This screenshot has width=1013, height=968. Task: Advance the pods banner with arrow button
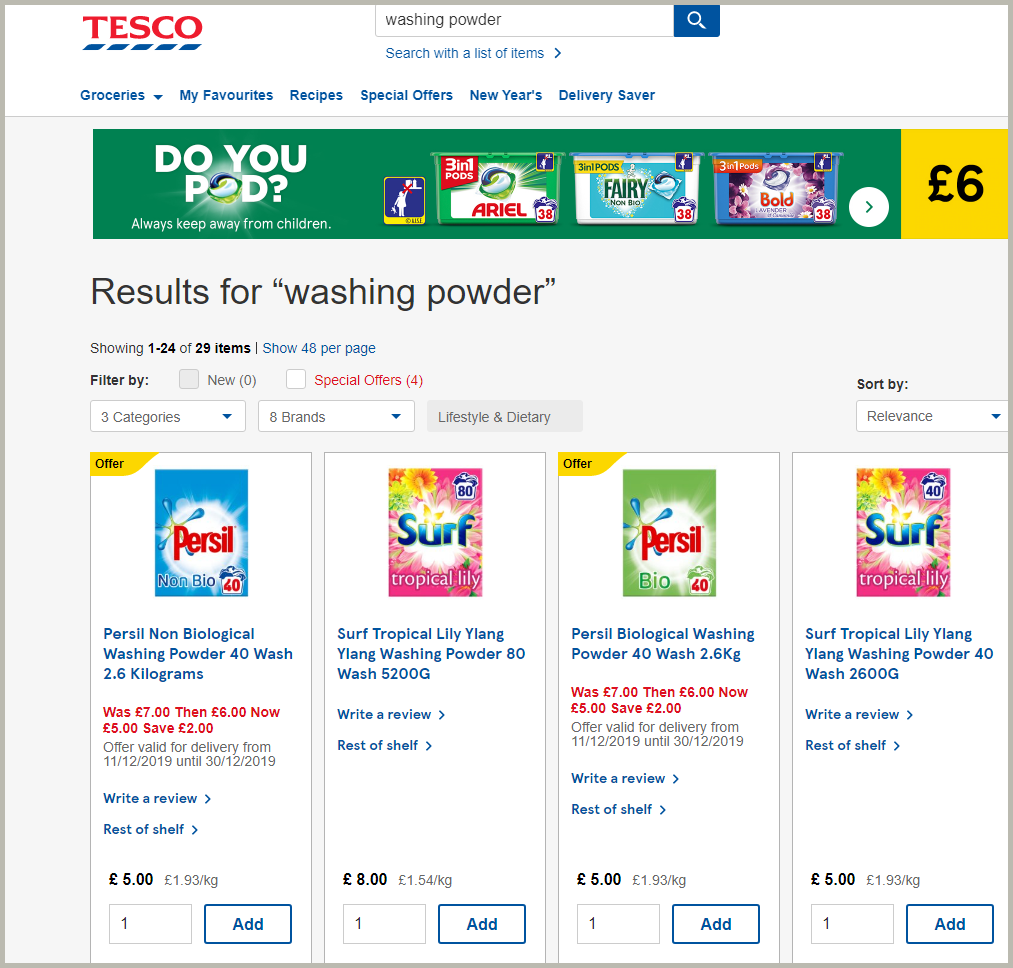(x=868, y=207)
